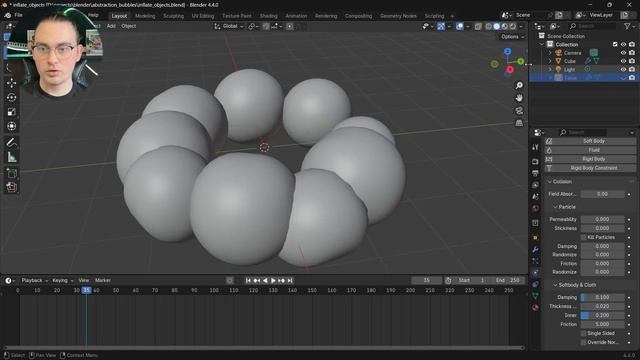The height and width of the screenshot is (360, 640).
Task: Enable the Kill Particles checkbox
Action: (584, 237)
